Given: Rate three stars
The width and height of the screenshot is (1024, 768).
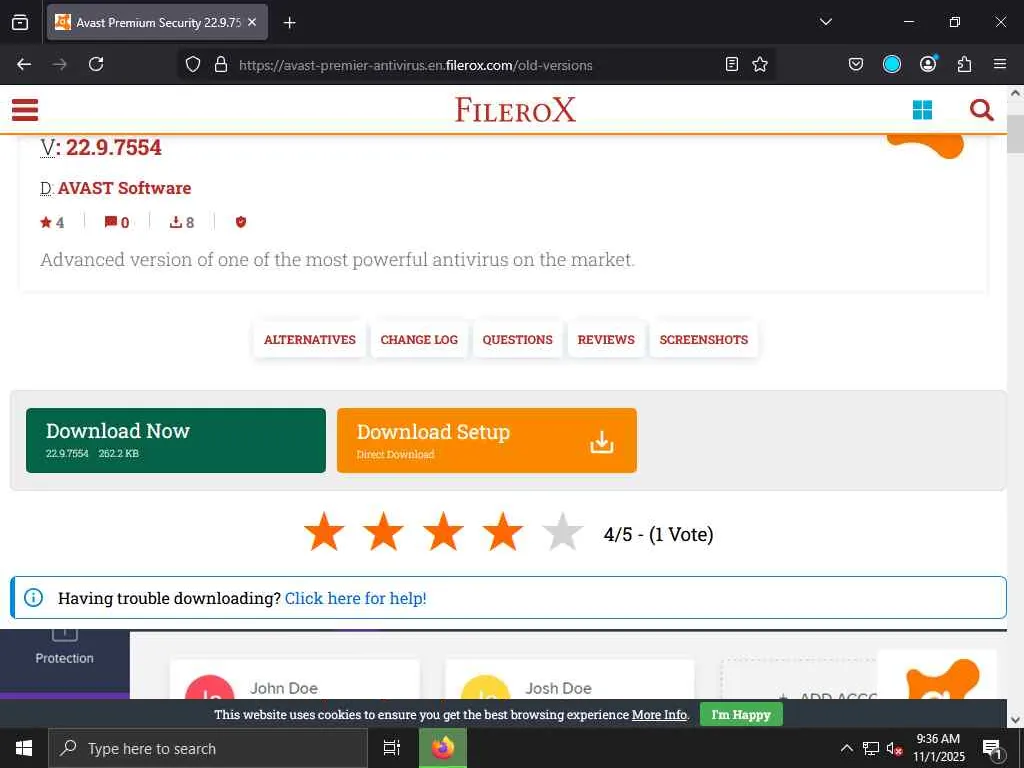Looking at the screenshot, I should [x=443, y=532].
